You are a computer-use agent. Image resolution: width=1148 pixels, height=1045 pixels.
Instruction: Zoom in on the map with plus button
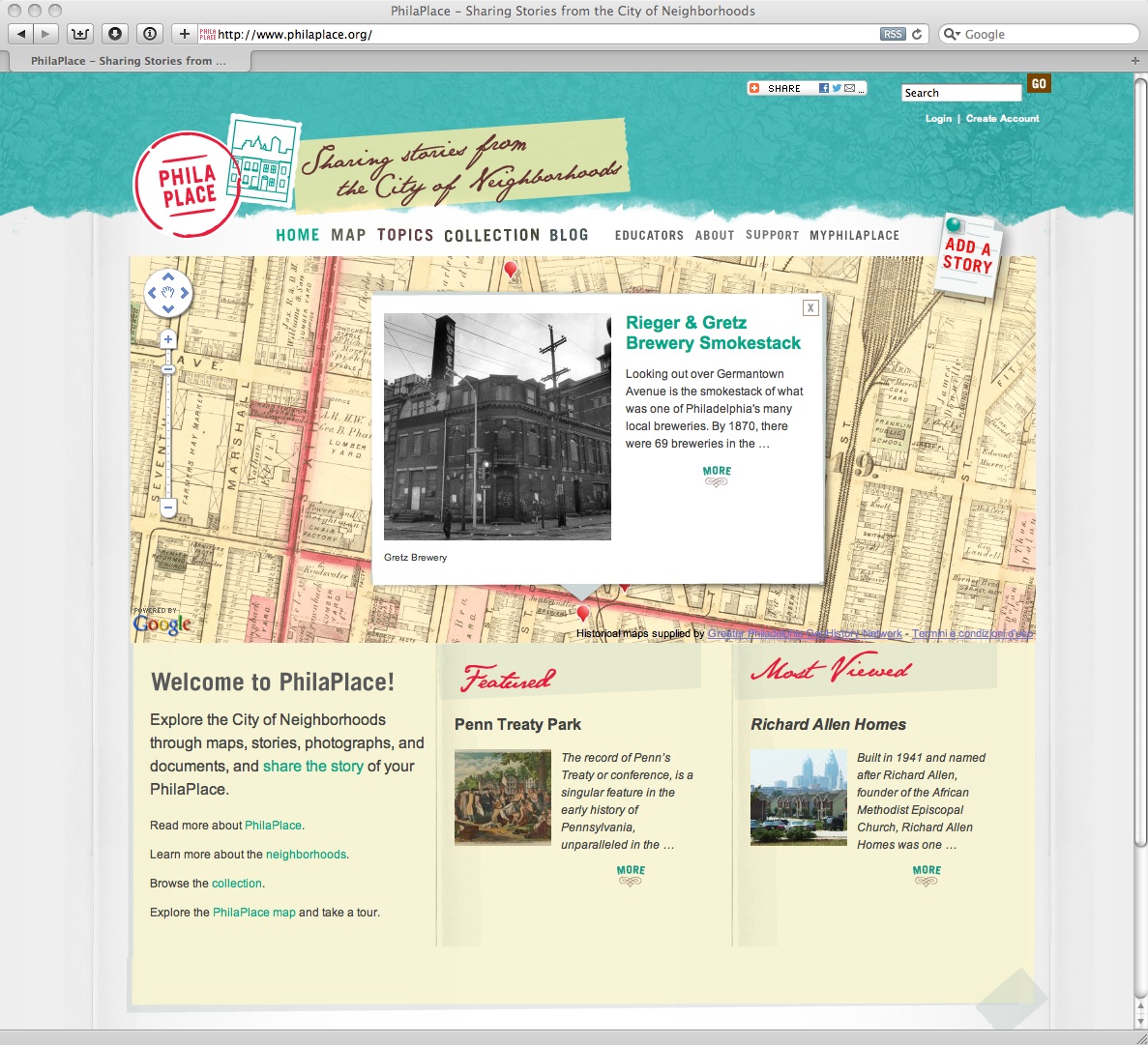click(x=168, y=339)
